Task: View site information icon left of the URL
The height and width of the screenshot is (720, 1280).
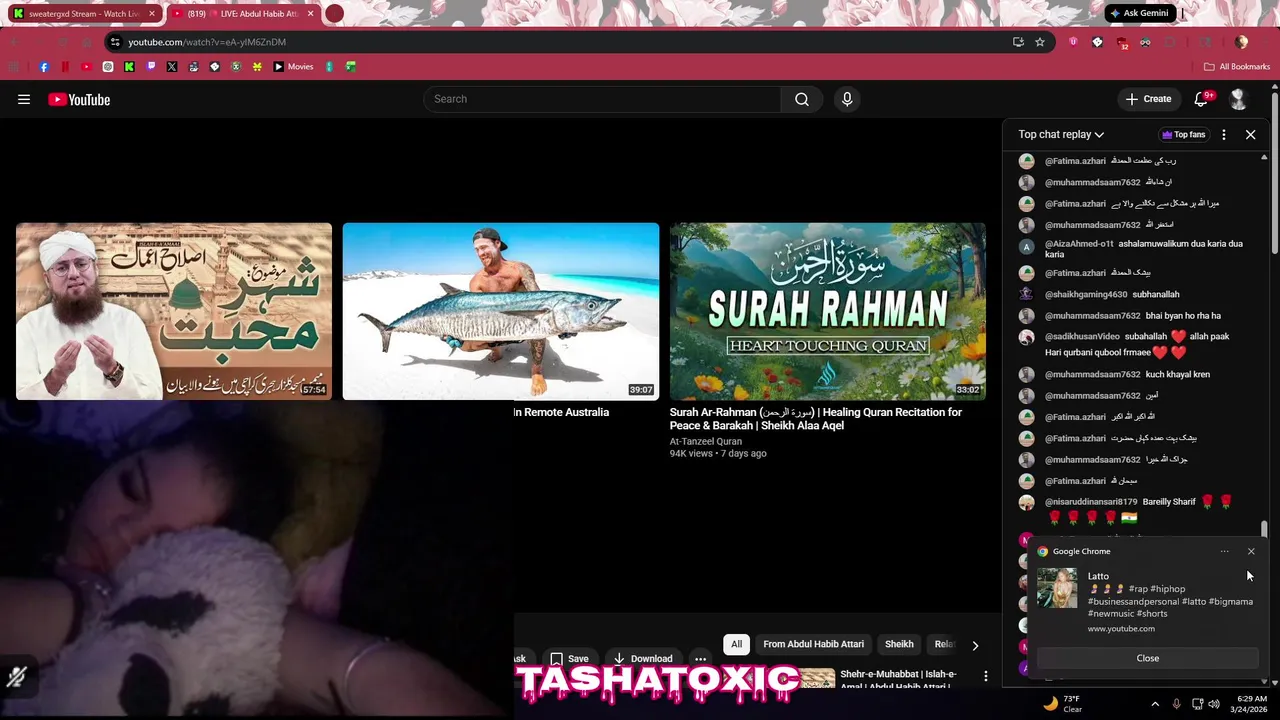Action: point(116,42)
